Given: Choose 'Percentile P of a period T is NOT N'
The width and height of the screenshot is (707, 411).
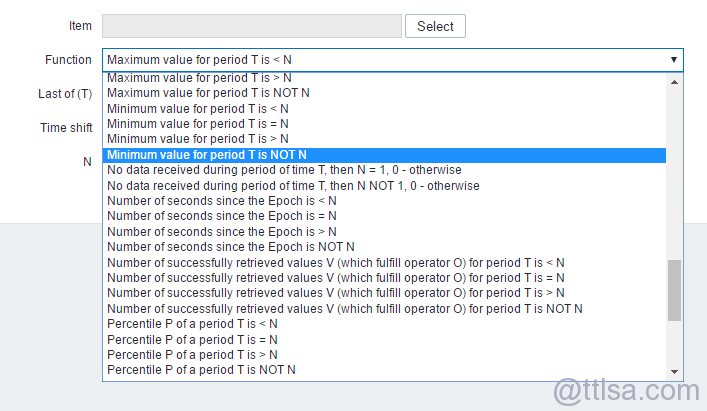Looking at the screenshot, I should pos(201,370).
